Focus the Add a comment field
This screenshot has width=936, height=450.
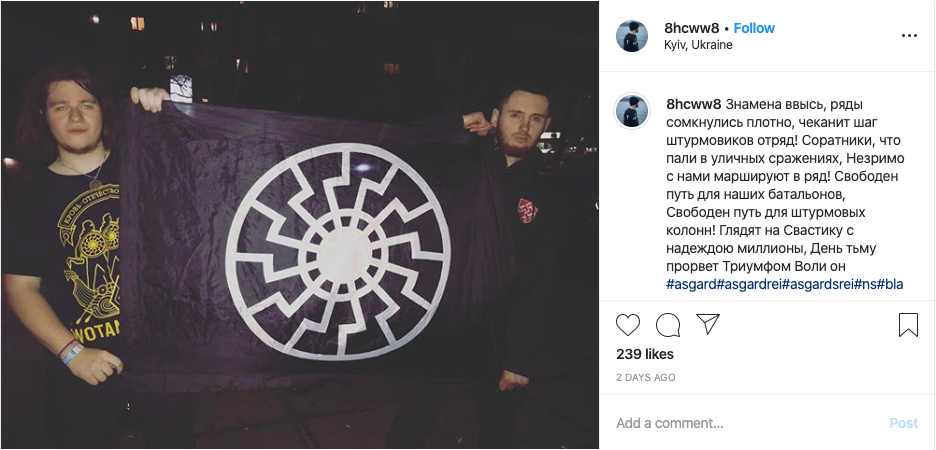click(x=746, y=423)
